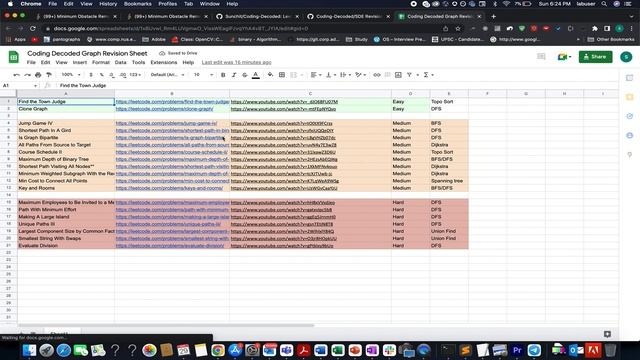
Task: Open the Contacts side panel icon
Action: coord(629,136)
